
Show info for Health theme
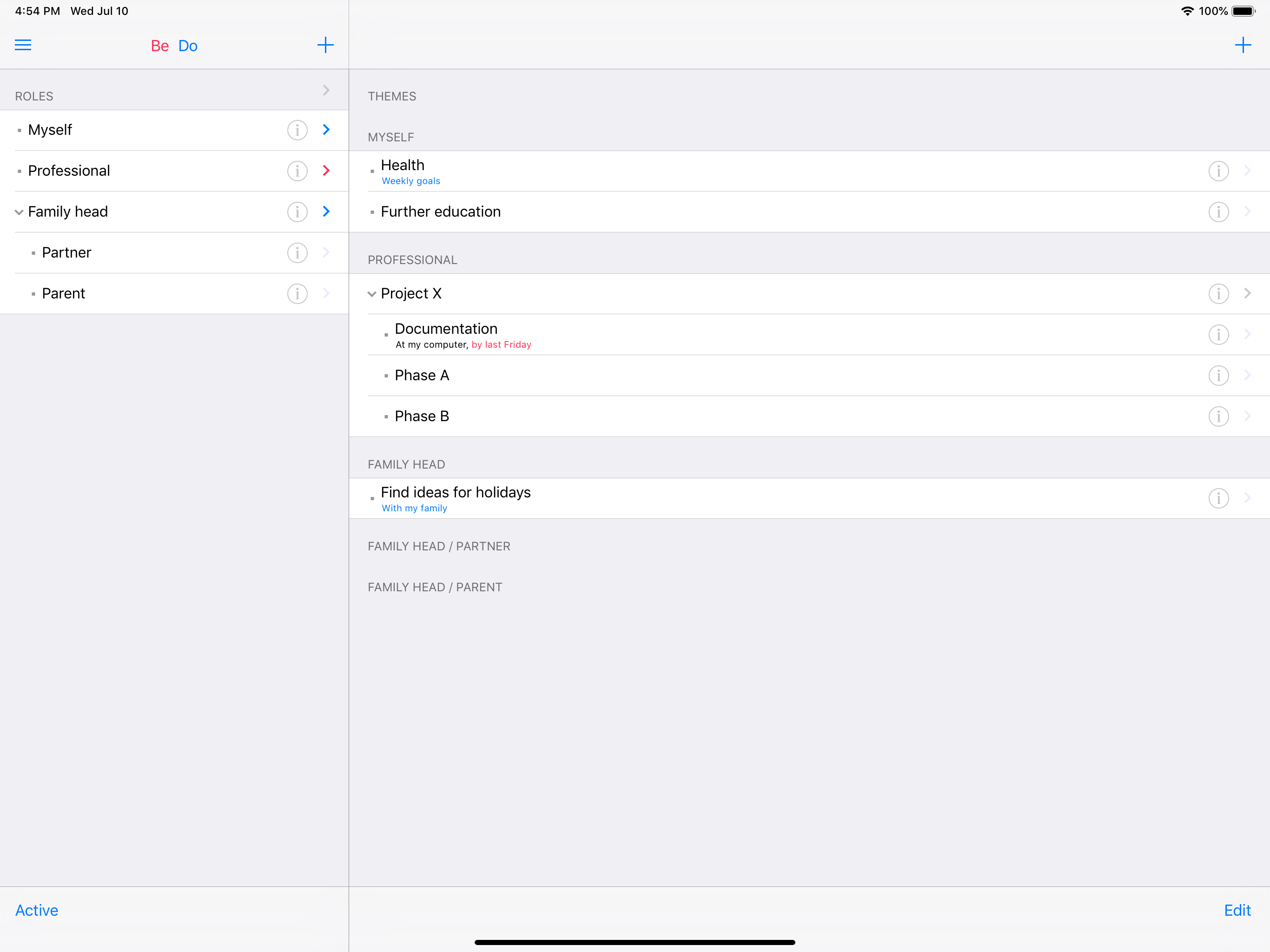1218,171
